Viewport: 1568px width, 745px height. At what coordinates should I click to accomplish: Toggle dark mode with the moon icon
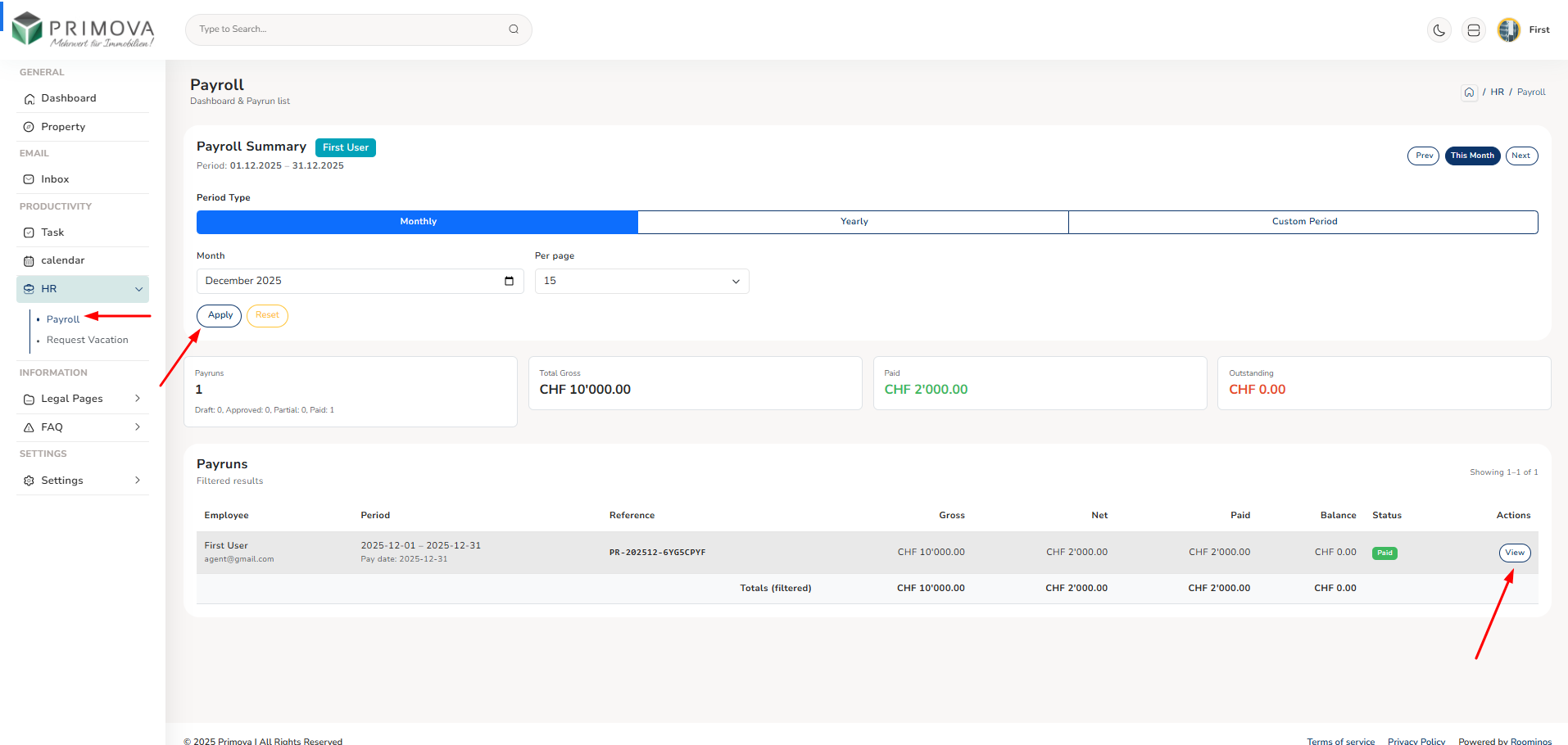click(1439, 30)
